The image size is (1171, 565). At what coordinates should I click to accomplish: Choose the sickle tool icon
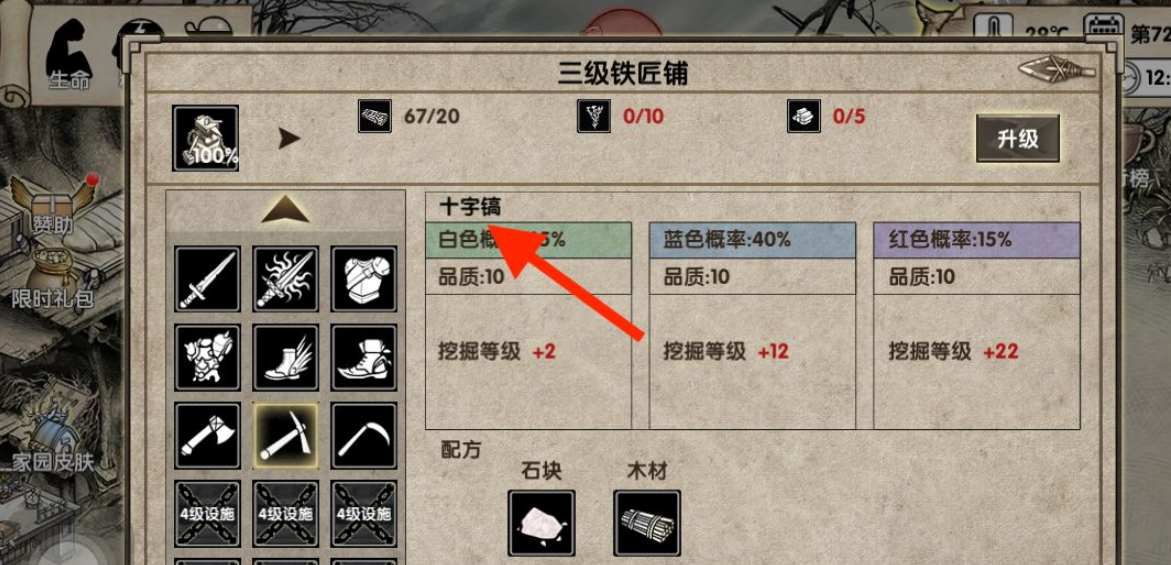[x=364, y=436]
